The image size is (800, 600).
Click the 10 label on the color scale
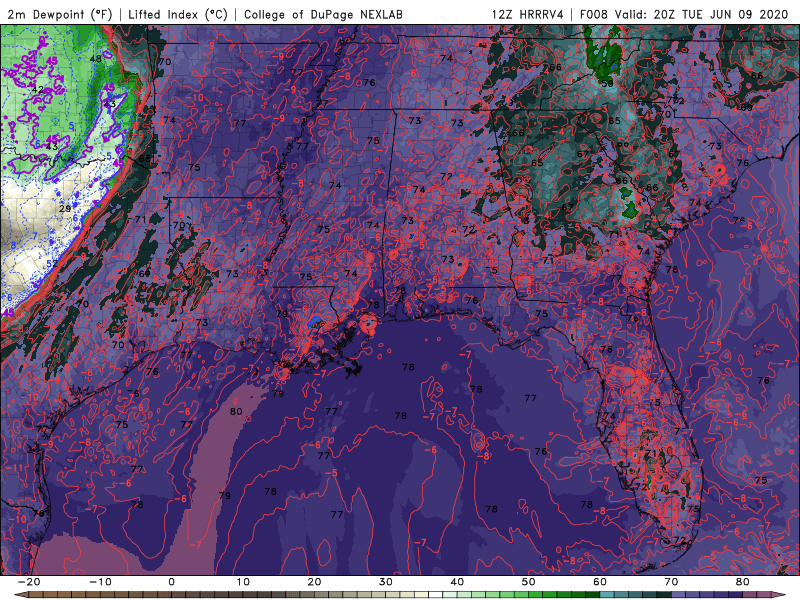click(x=243, y=582)
